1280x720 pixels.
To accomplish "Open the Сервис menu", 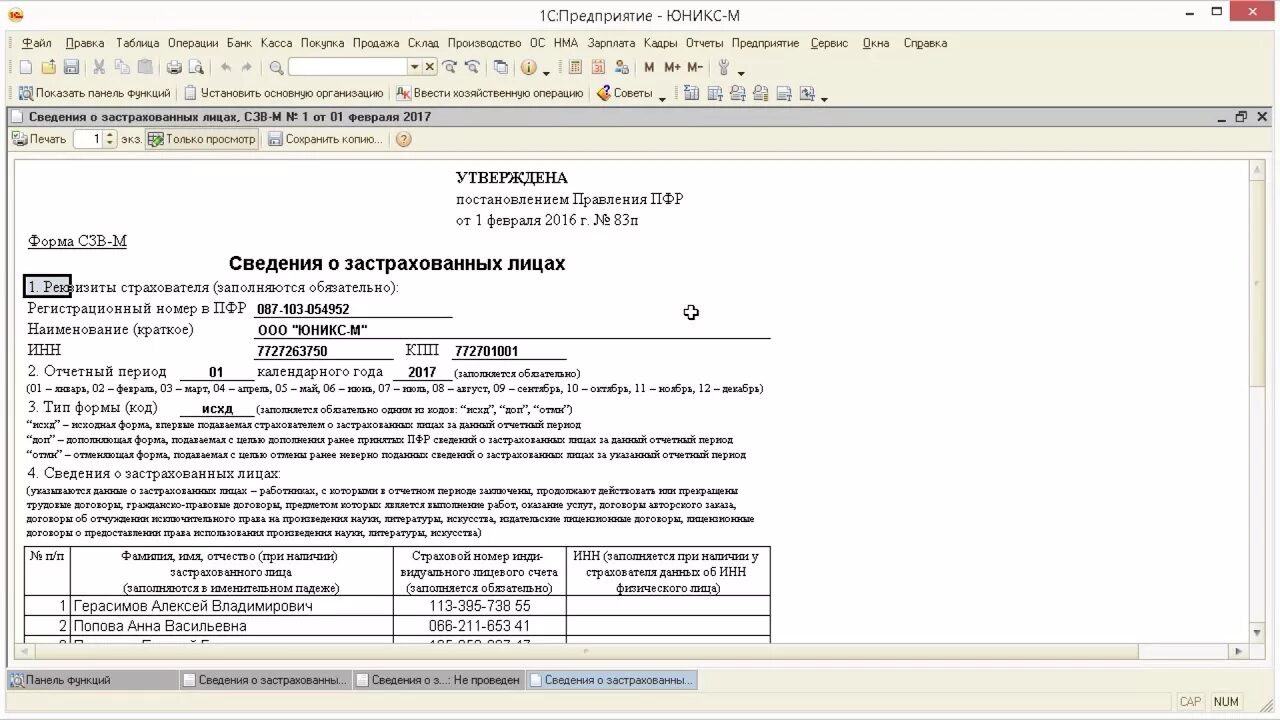I will pyautogui.click(x=829, y=43).
